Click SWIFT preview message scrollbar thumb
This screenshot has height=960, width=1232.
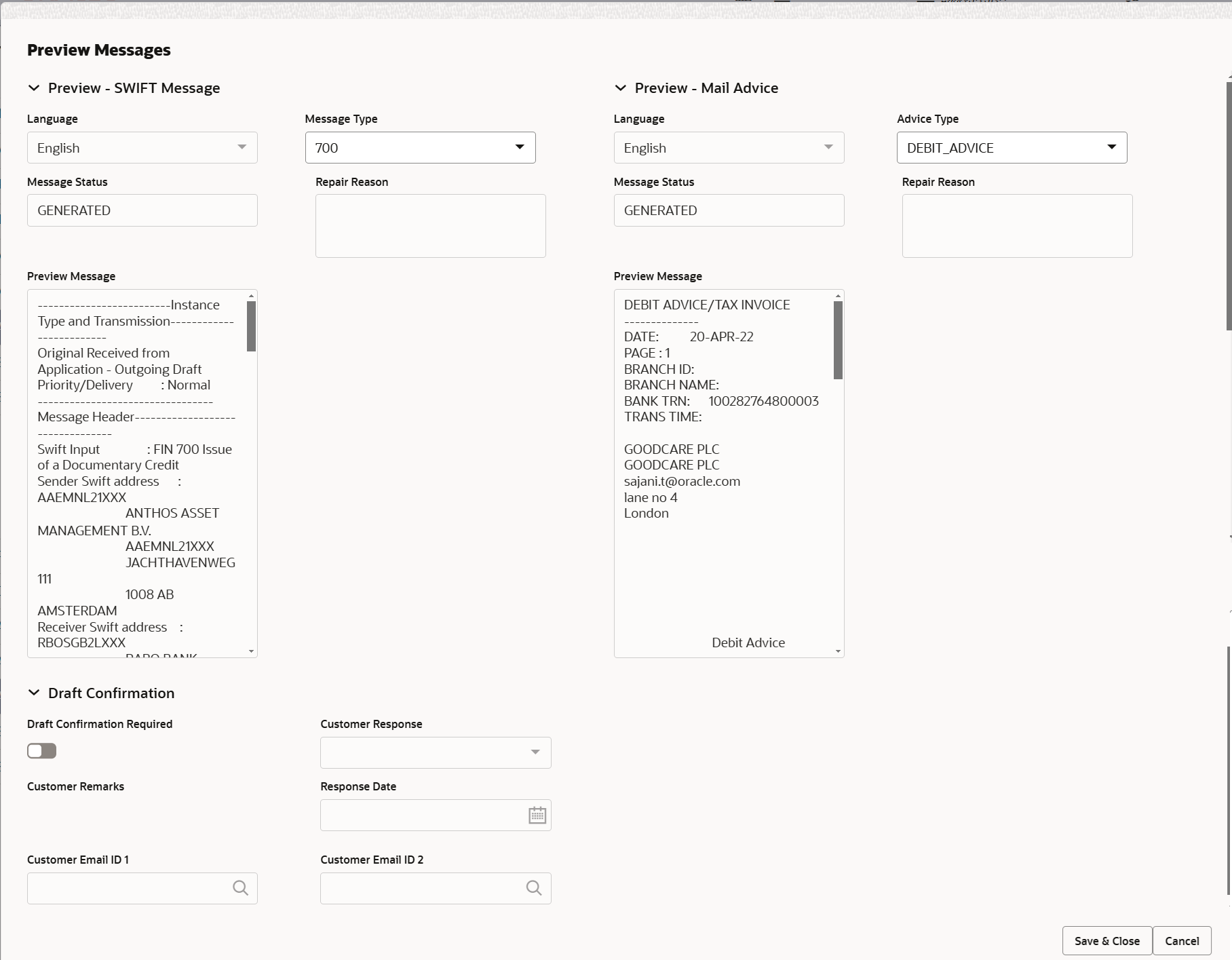pos(251,326)
